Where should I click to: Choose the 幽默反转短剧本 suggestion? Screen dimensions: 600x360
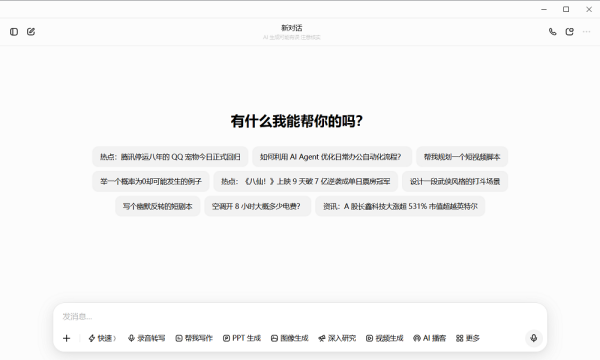click(x=158, y=206)
